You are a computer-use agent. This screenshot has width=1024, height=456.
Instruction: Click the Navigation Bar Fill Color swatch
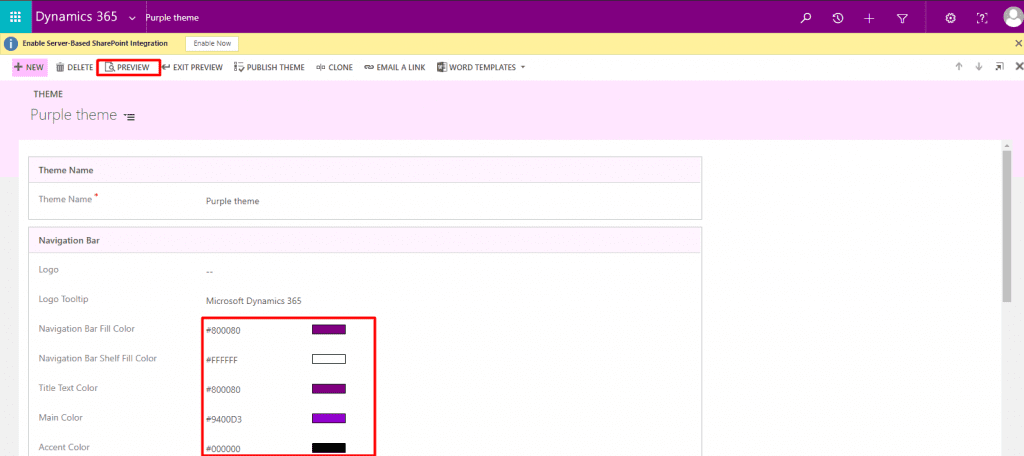pyautogui.click(x=329, y=330)
